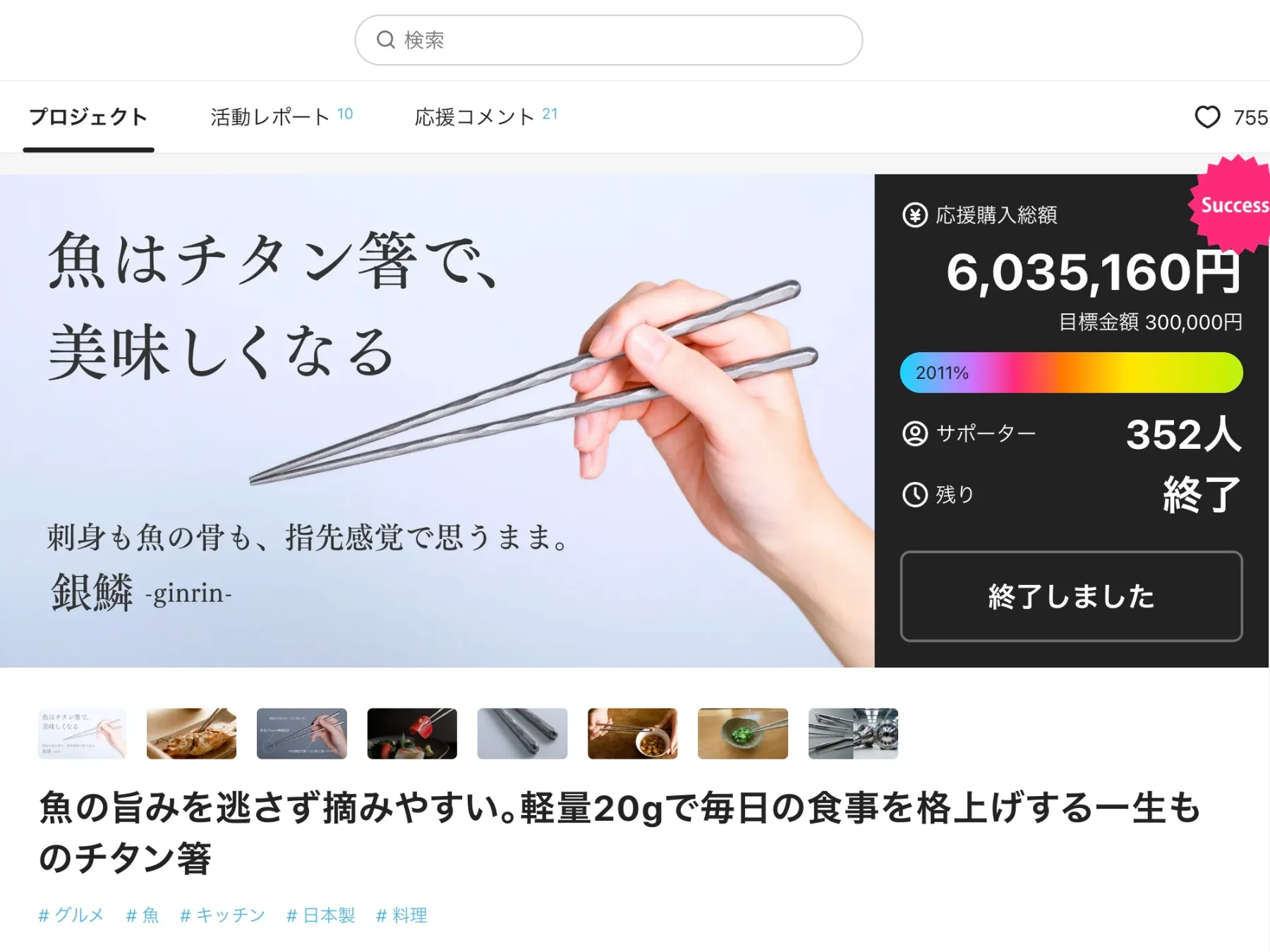Open the プロジェクト tab
Screen dimensions: 1270x952
(x=88, y=117)
